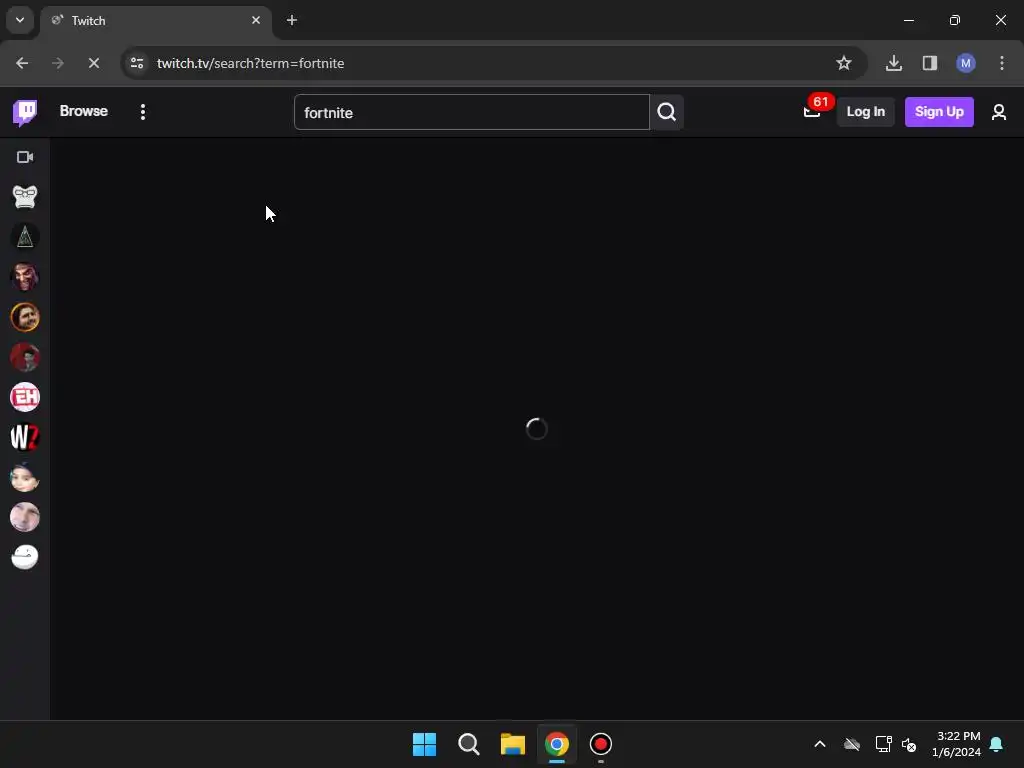
Task: View site information icon in address bar
Action: pos(137,63)
